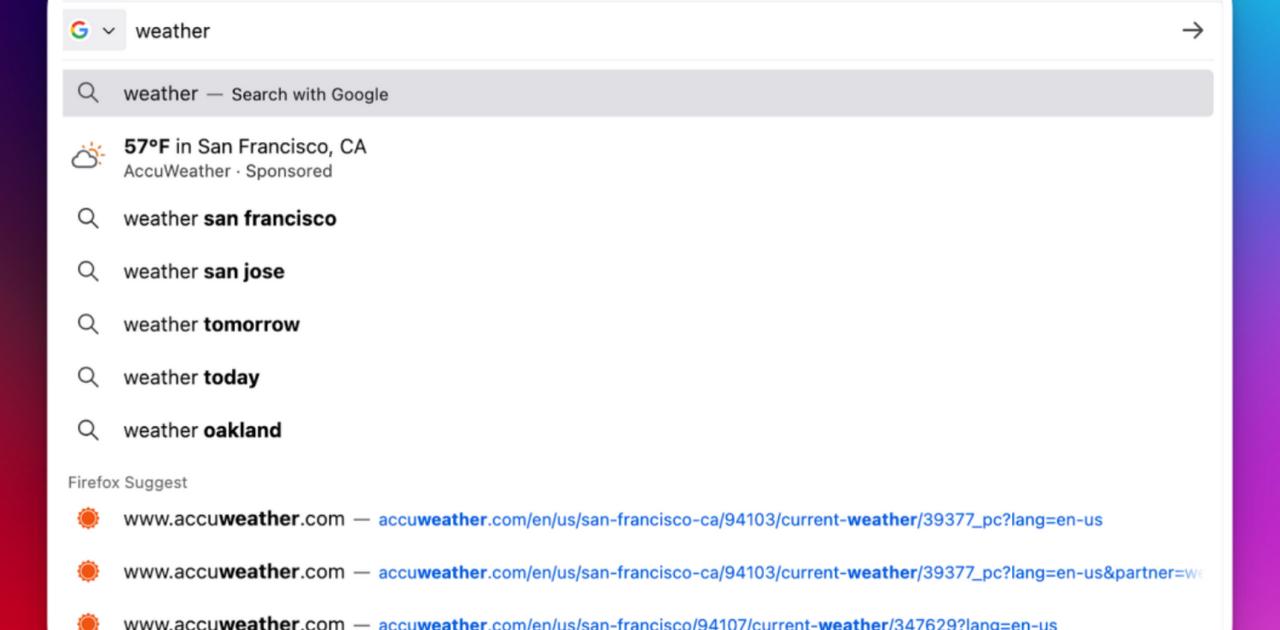Viewport: 1280px width, 630px height.
Task: Open accuweather link ending 39377_pc?lang=en-us
Action: coord(638,519)
